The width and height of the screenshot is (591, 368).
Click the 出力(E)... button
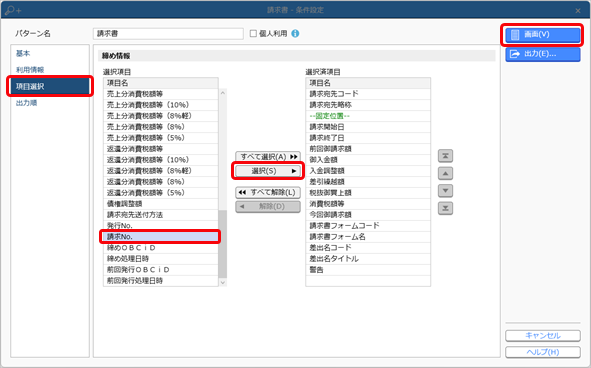(x=543, y=54)
